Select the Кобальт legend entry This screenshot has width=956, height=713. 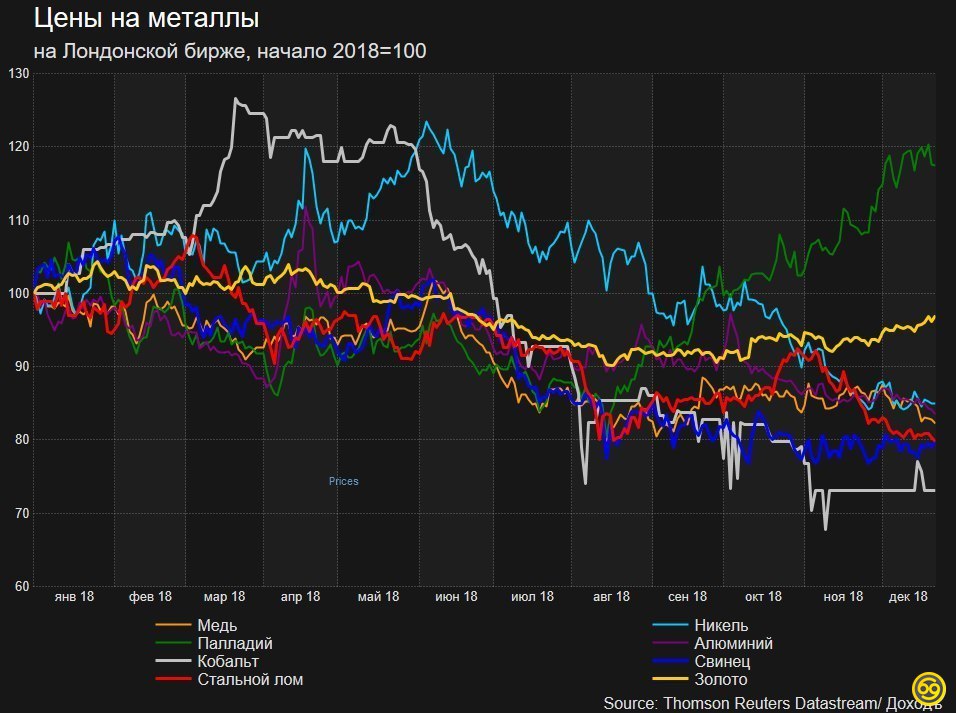(x=207, y=661)
